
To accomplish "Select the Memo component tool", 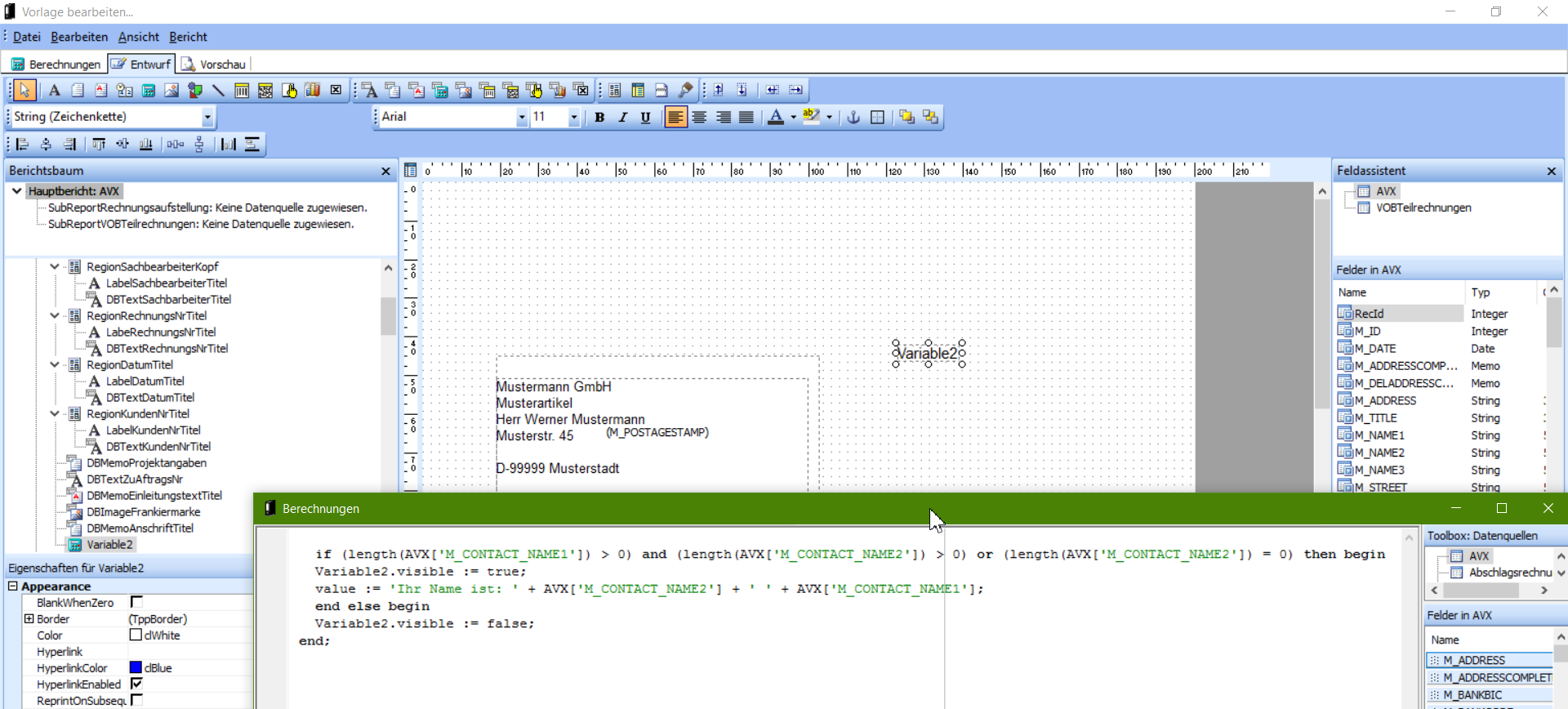I will (x=78, y=90).
